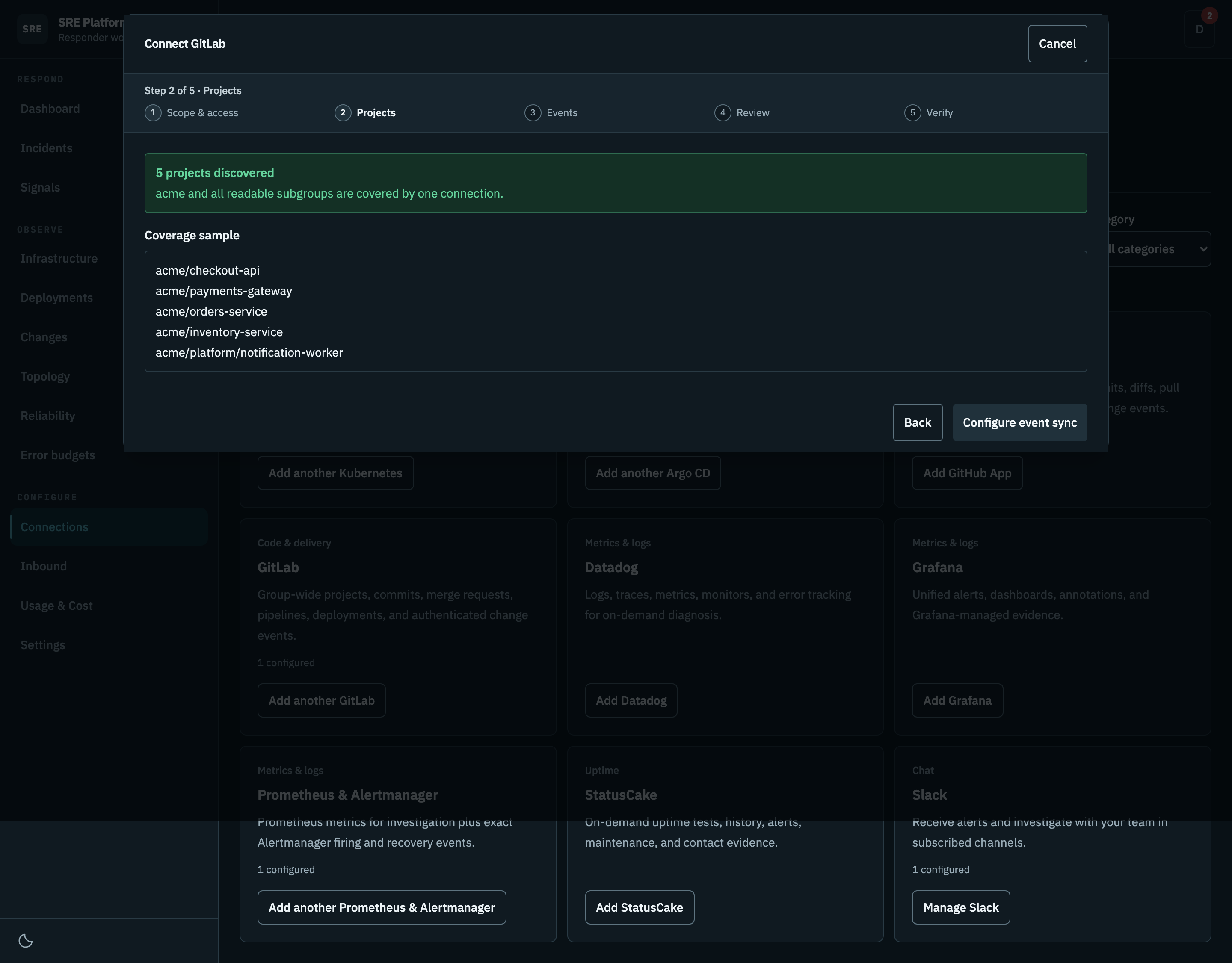Select the Projects step label
The width and height of the screenshot is (1232, 963).
tap(376, 113)
